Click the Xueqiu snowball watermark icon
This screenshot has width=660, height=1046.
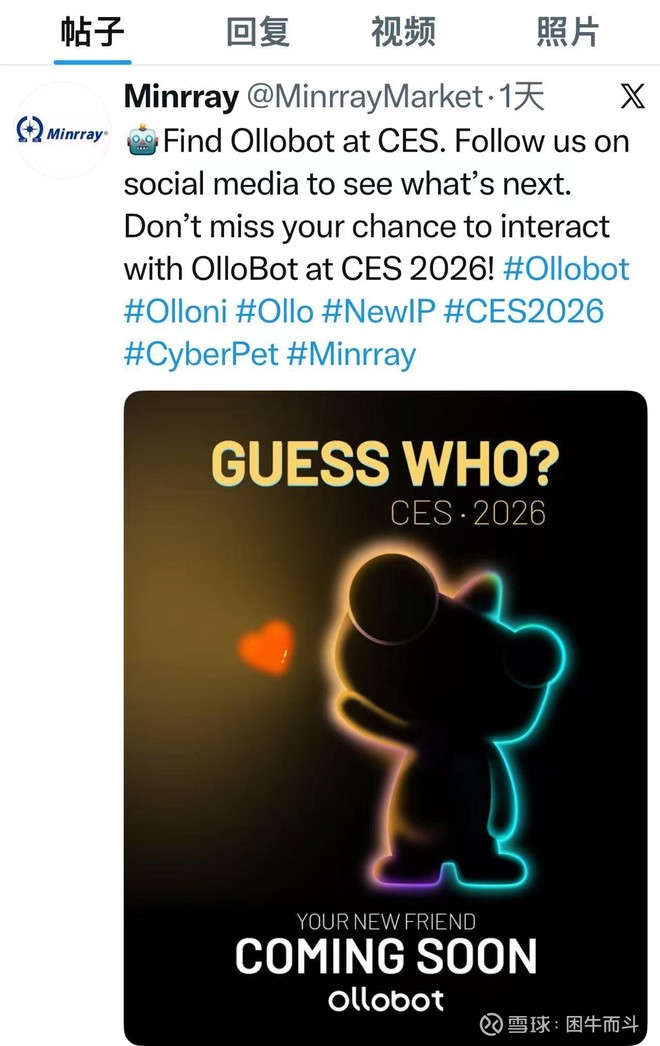coord(492,1025)
